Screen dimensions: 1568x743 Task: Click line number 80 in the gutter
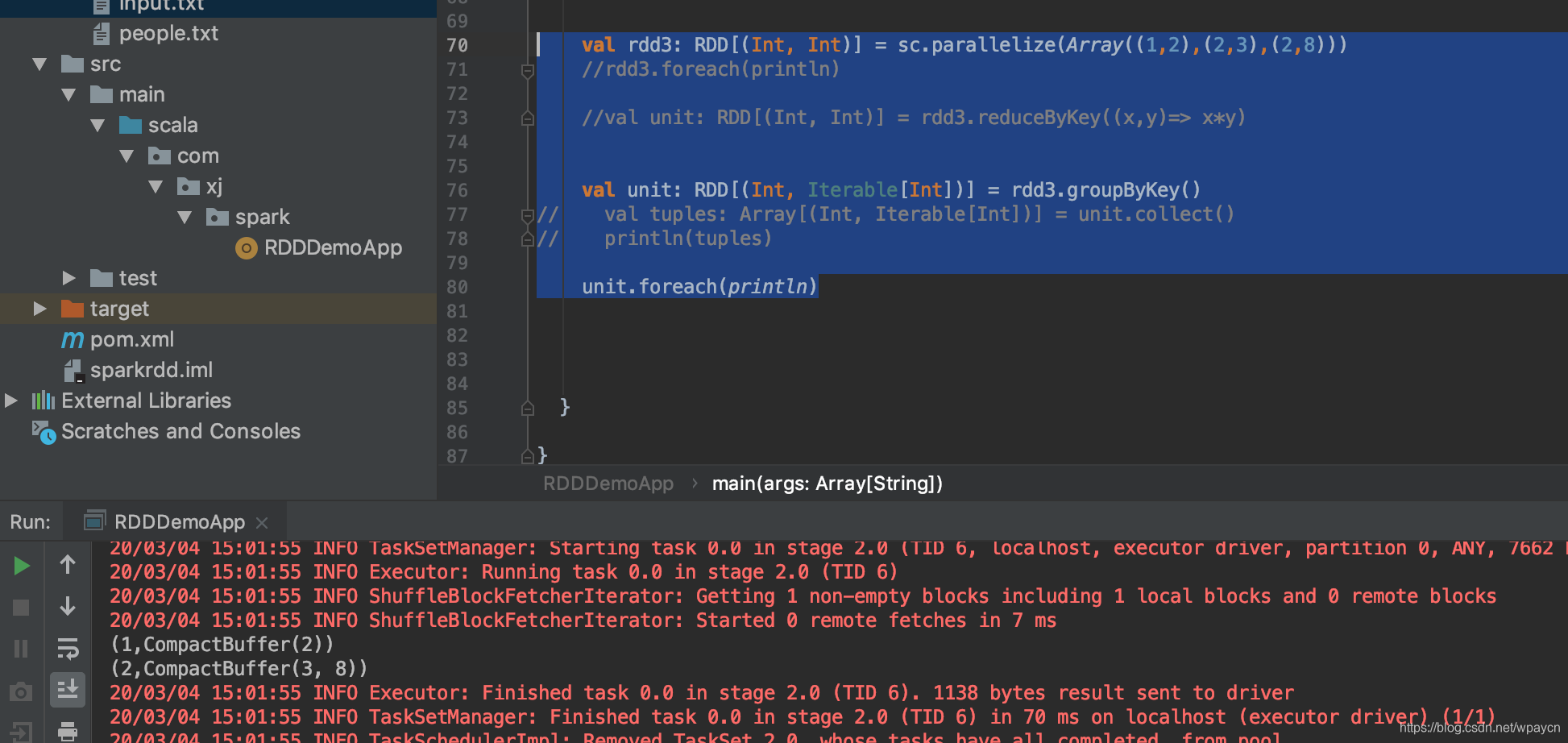tap(457, 287)
